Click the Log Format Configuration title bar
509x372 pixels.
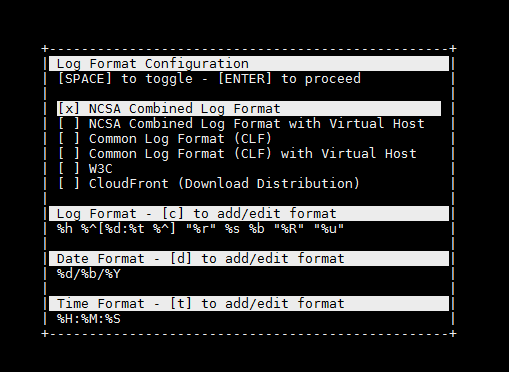[x=249, y=63]
